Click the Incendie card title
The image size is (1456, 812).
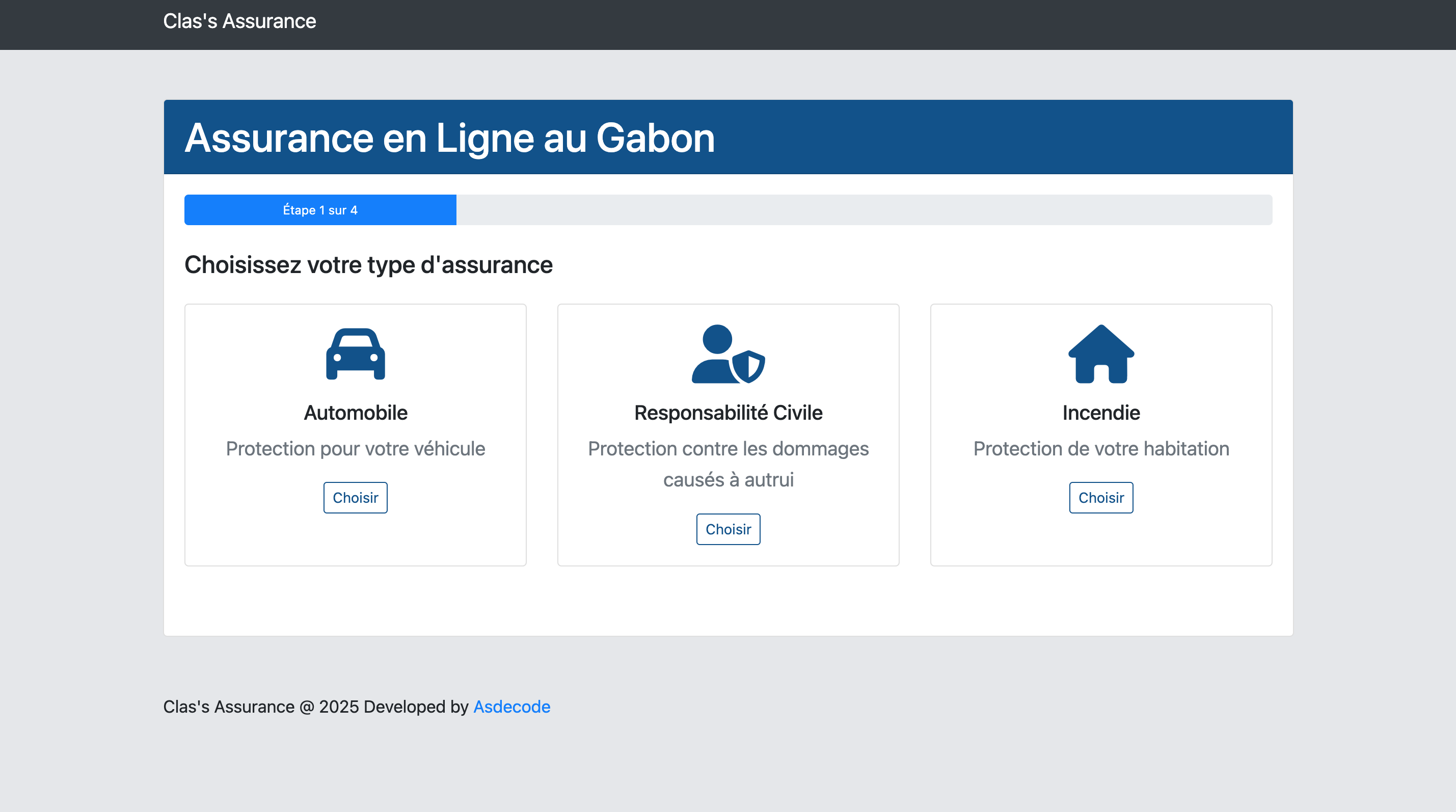pyautogui.click(x=1100, y=413)
